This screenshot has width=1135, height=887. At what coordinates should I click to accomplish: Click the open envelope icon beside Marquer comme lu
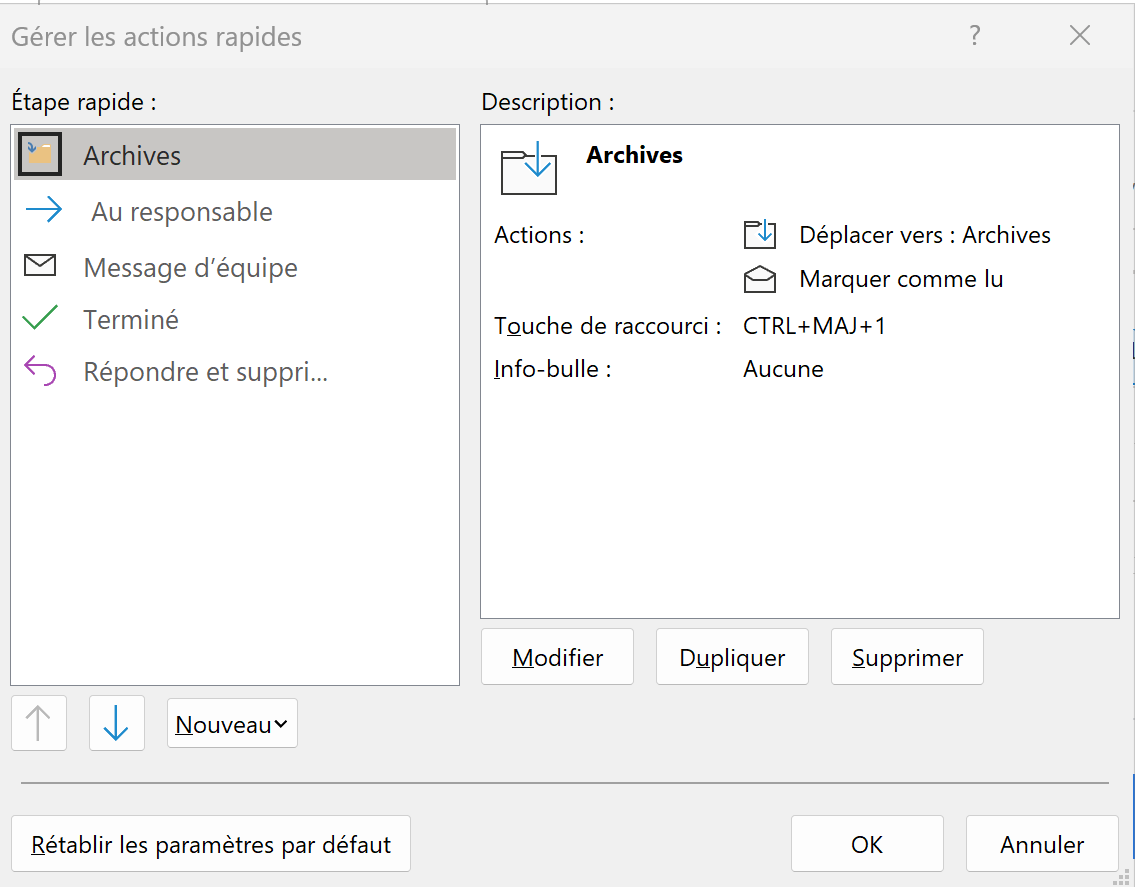(x=759, y=279)
